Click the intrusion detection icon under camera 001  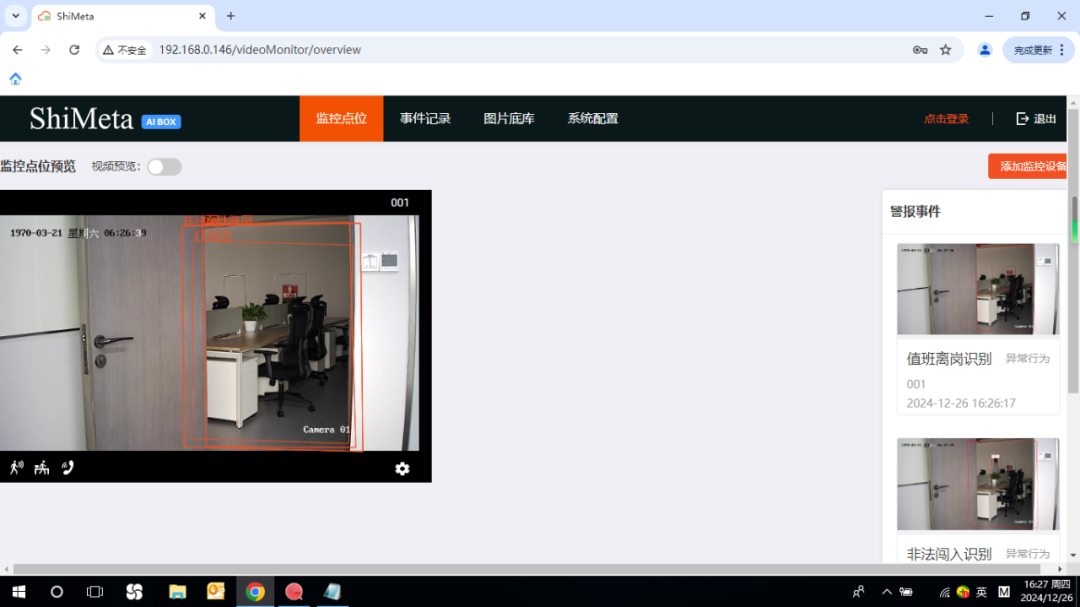coord(17,468)
